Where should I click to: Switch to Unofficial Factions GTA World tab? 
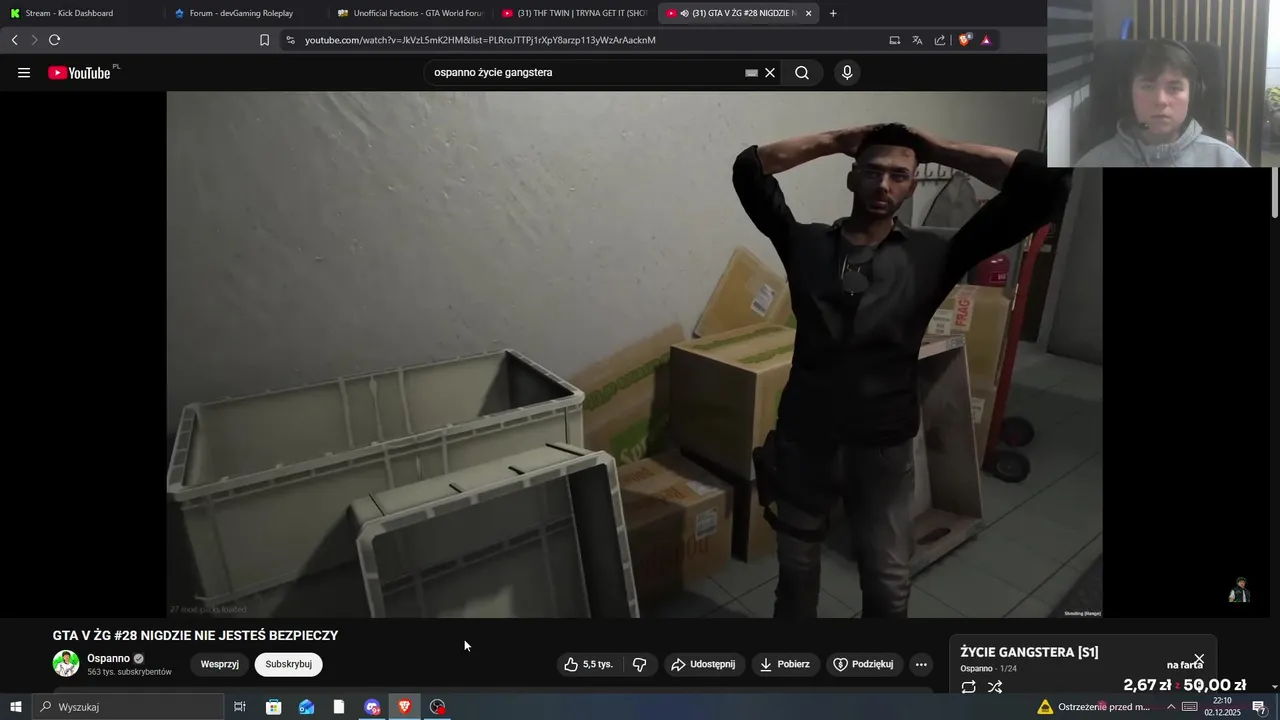tap(410, 13)
